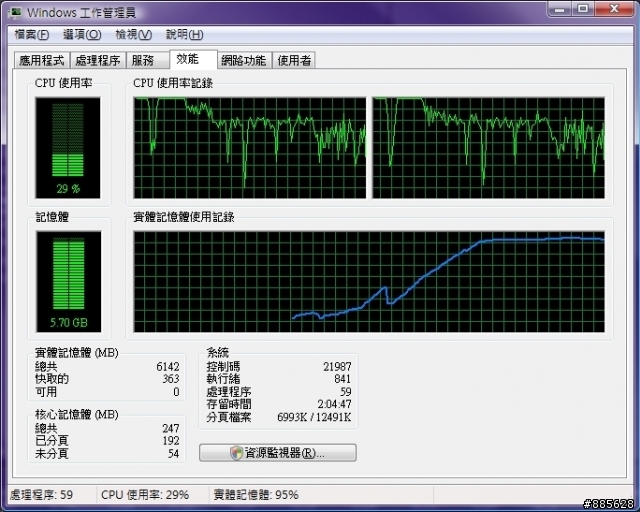Click the 資源監視器(R)... button

[278, 453]
